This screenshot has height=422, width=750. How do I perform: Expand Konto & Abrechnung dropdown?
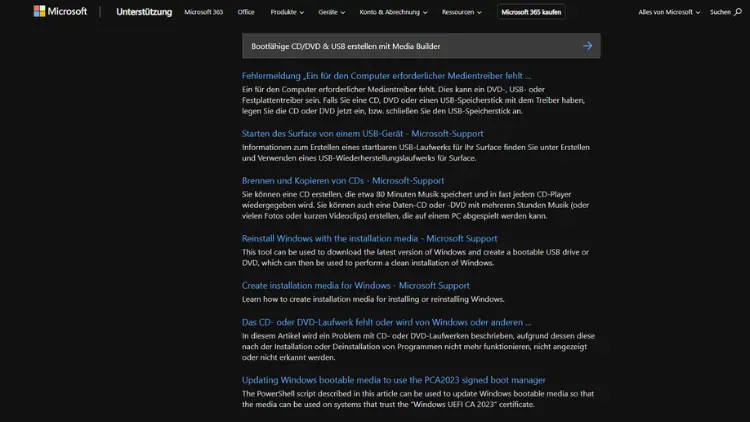coord(393,12)
